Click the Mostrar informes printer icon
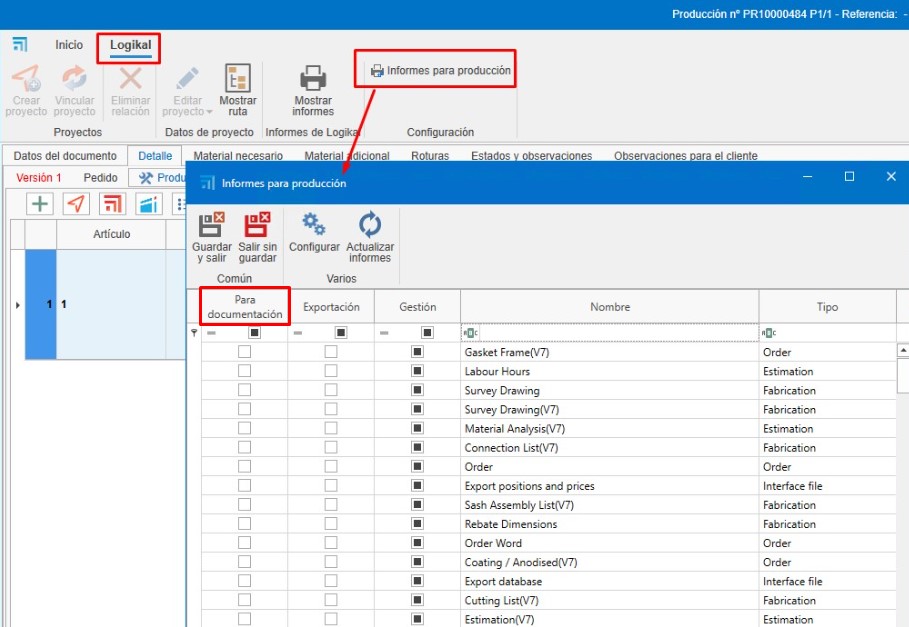The width and height of the screenshot is (909, 627). point(313,78)
